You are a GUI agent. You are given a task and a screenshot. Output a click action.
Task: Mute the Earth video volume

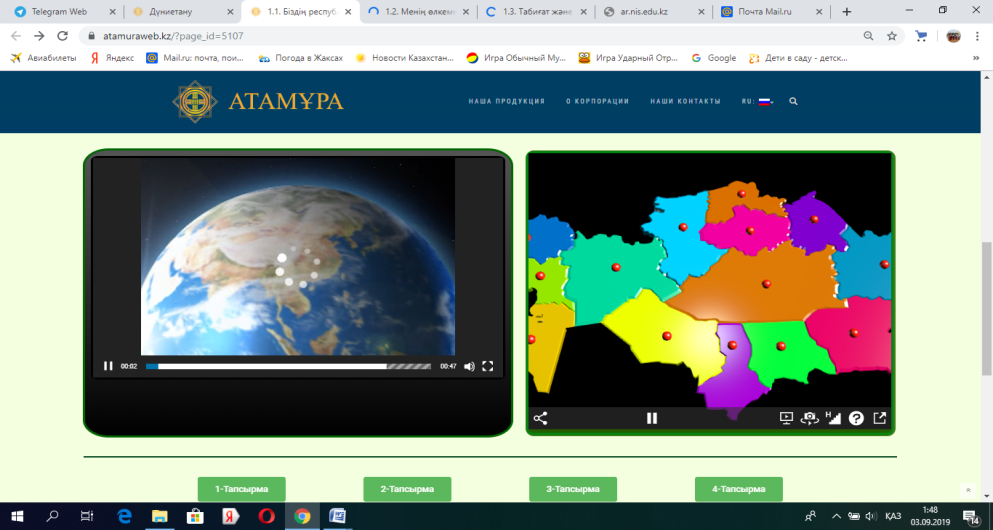(x=469, y=366)
